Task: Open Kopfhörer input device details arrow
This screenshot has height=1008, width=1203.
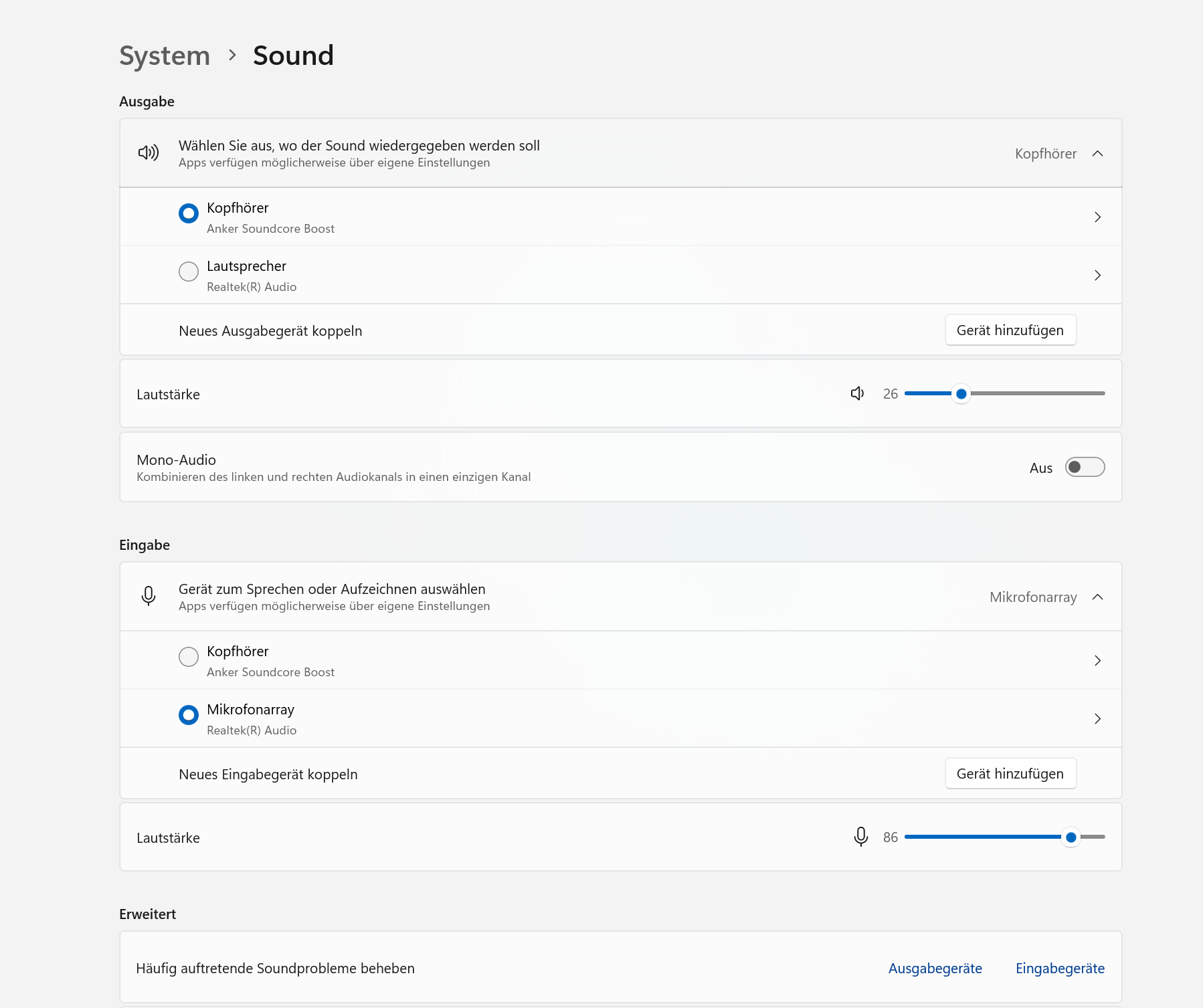Action: [x=1097, y=660]
